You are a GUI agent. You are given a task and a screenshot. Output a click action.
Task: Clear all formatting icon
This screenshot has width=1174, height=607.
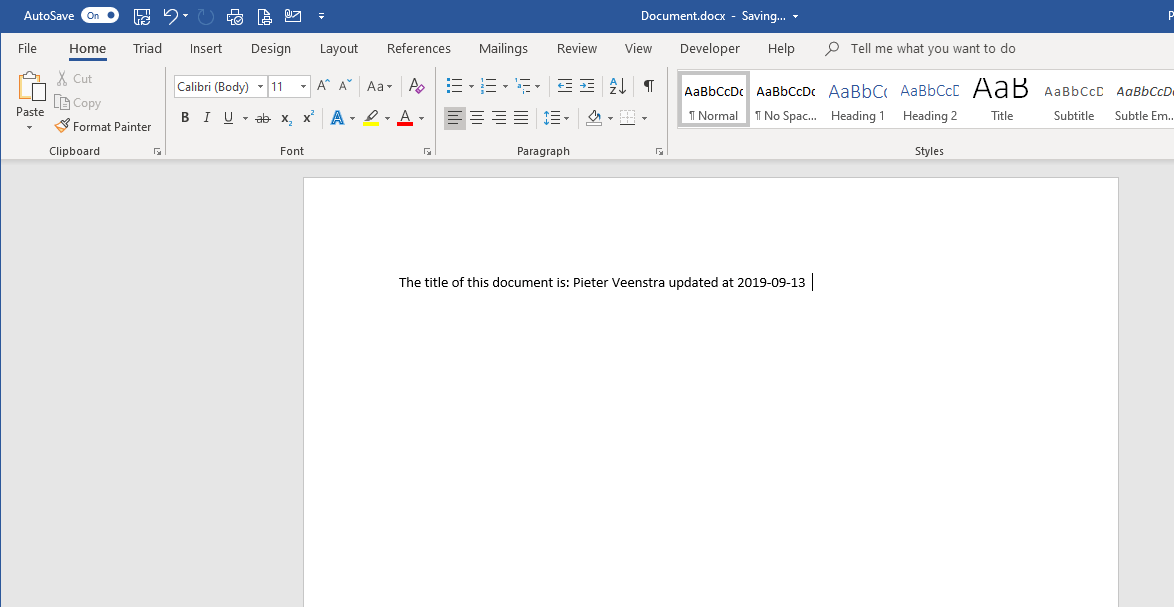tap(417, 86)
